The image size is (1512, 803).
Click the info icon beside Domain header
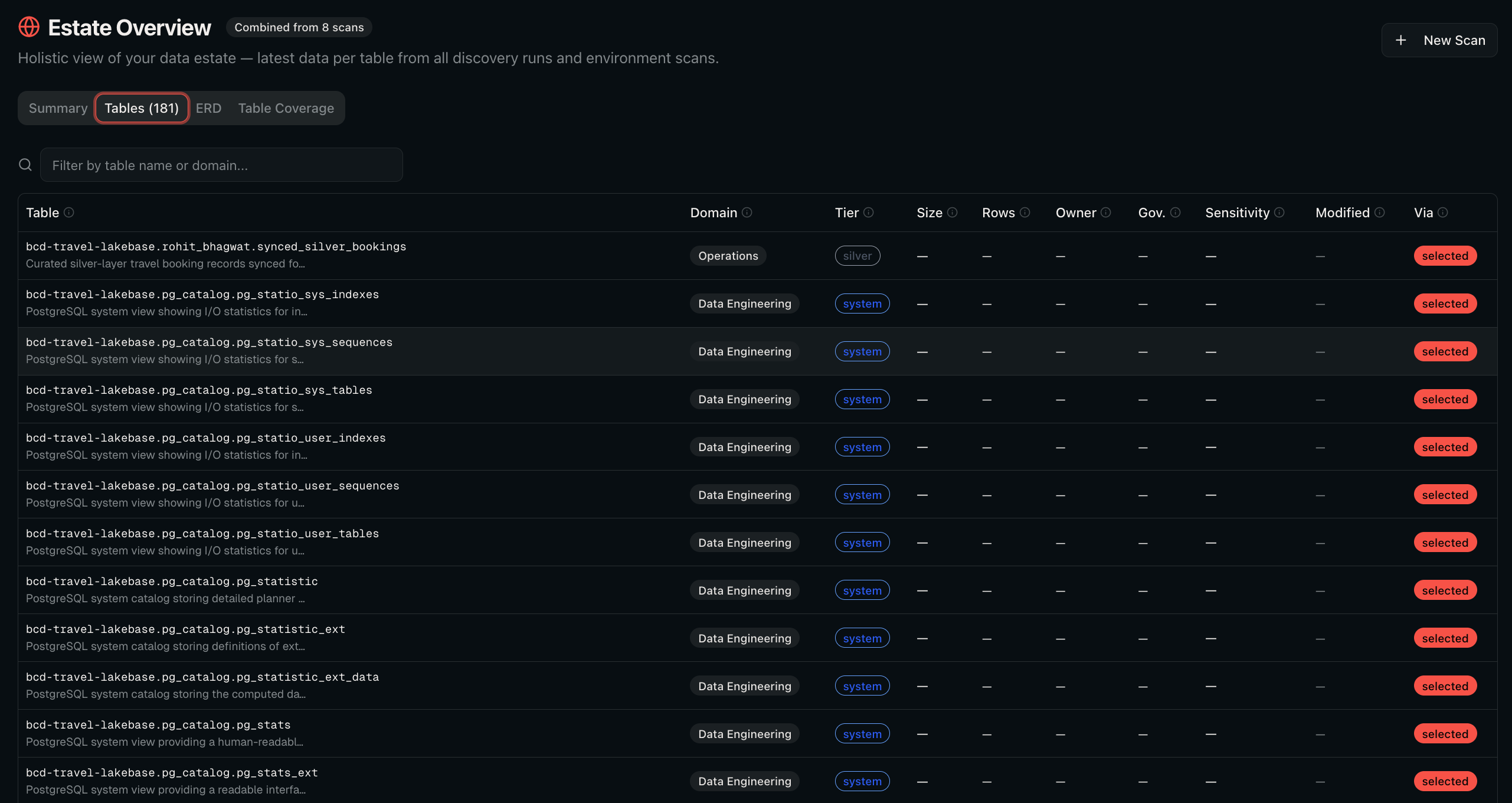[x=747, y=213]
